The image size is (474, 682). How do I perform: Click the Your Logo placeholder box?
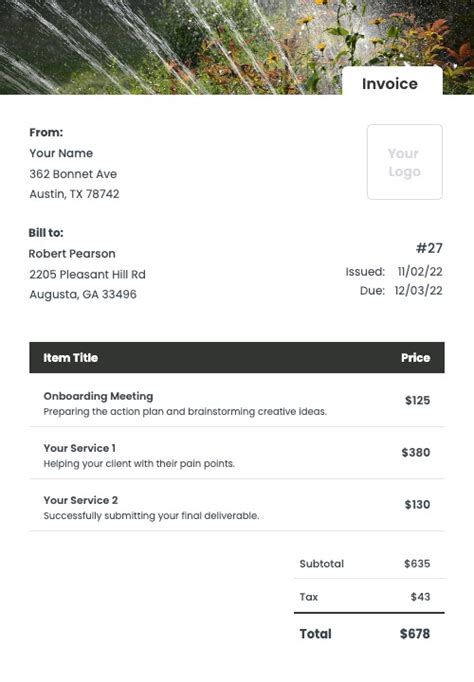pyautogui.click(x=404, y=162)
